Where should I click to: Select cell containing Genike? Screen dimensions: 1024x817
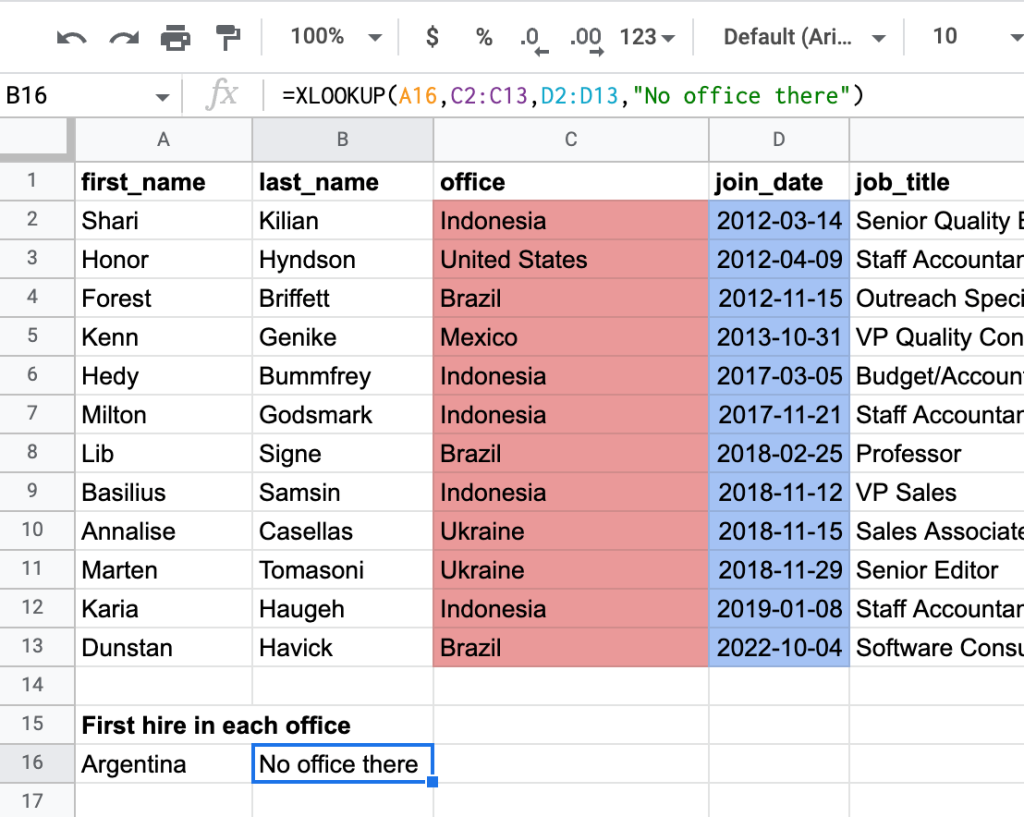click(x=342, y=337)
